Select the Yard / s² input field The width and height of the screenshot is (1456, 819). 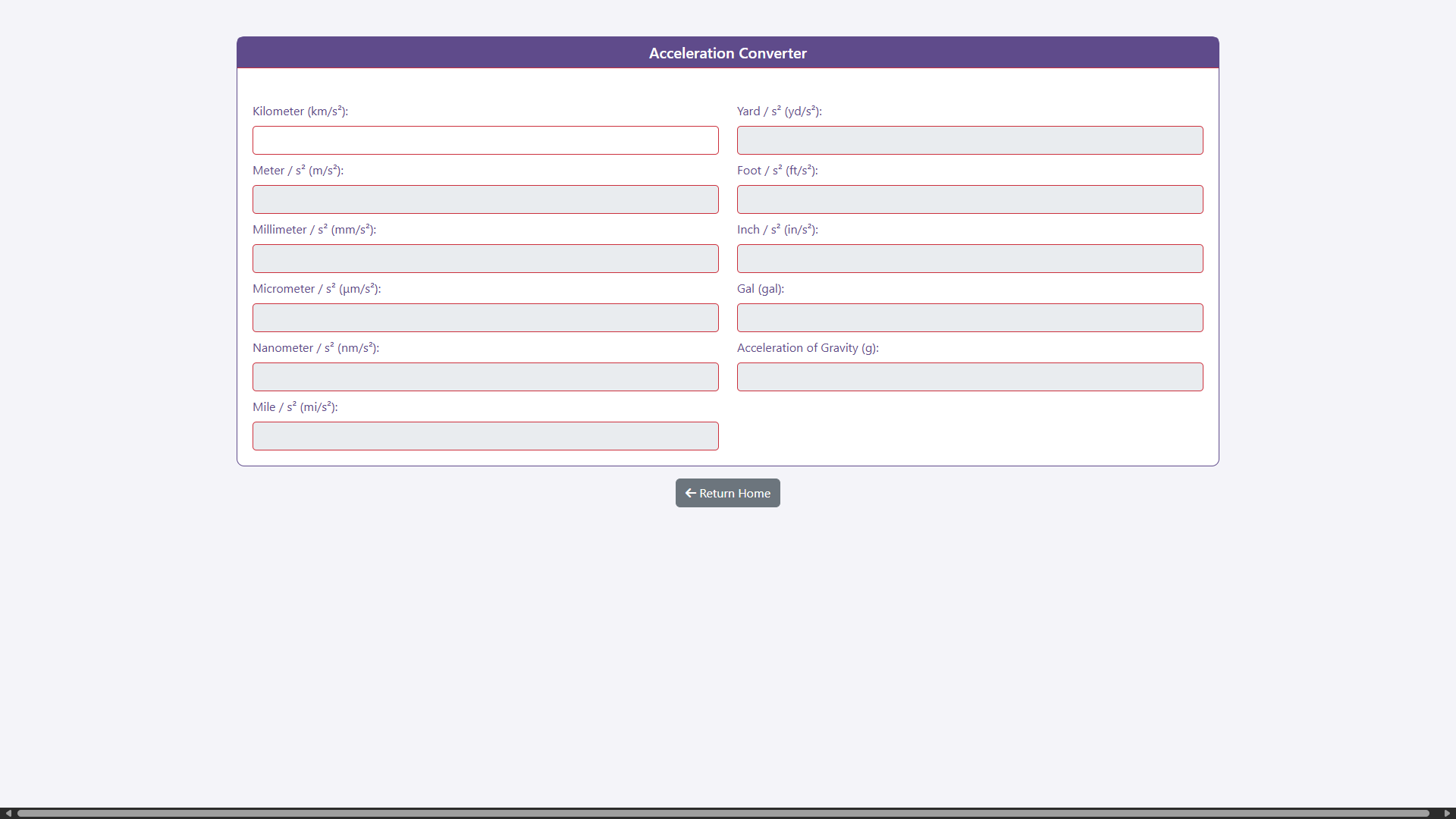pos(970,140)
